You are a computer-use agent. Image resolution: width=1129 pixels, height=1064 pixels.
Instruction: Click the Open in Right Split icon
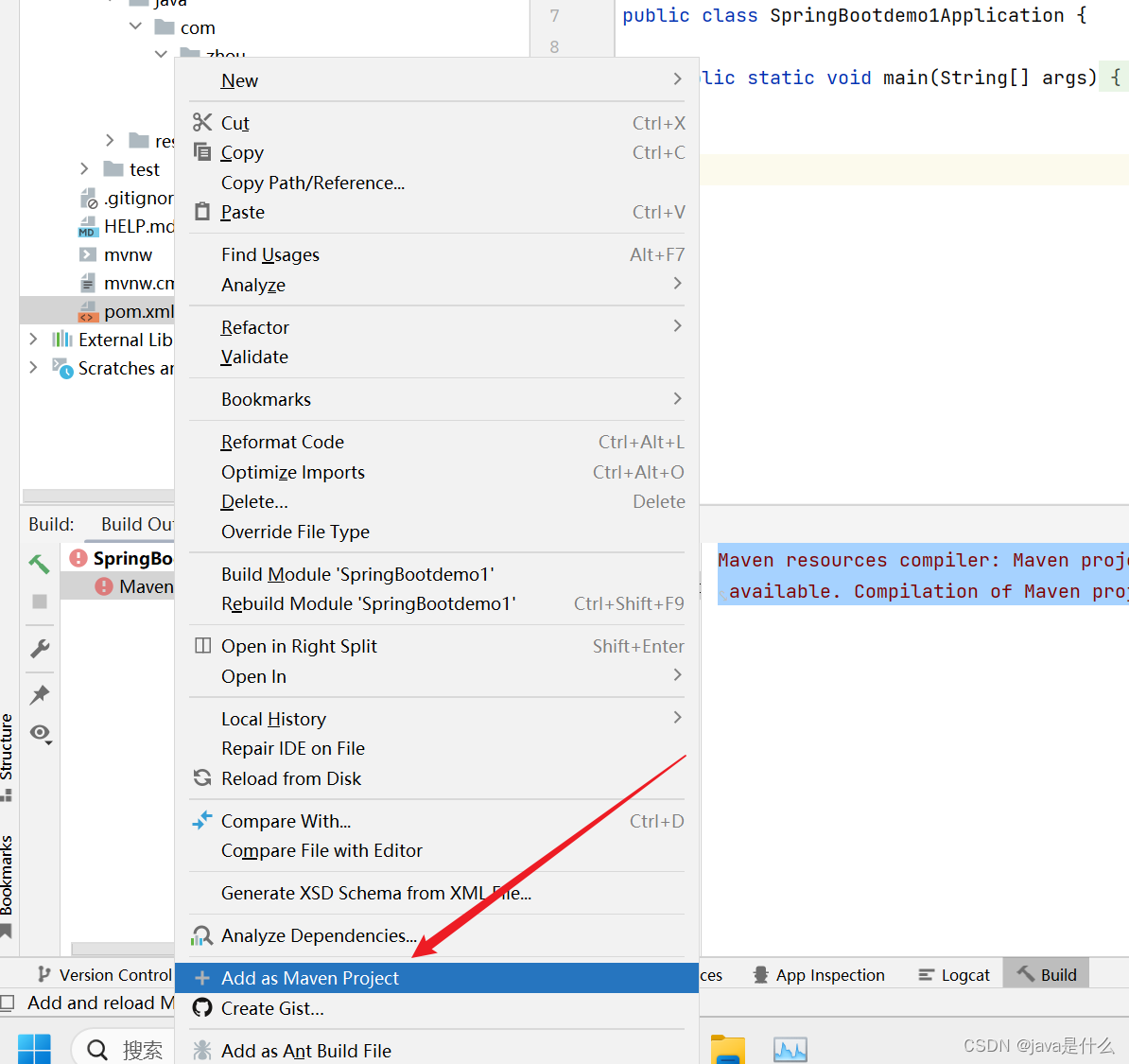(201, 645)
